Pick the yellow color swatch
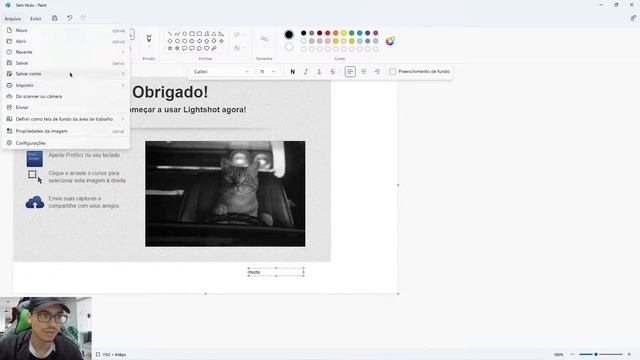The image size is (640, 360). tap(343, 33)
